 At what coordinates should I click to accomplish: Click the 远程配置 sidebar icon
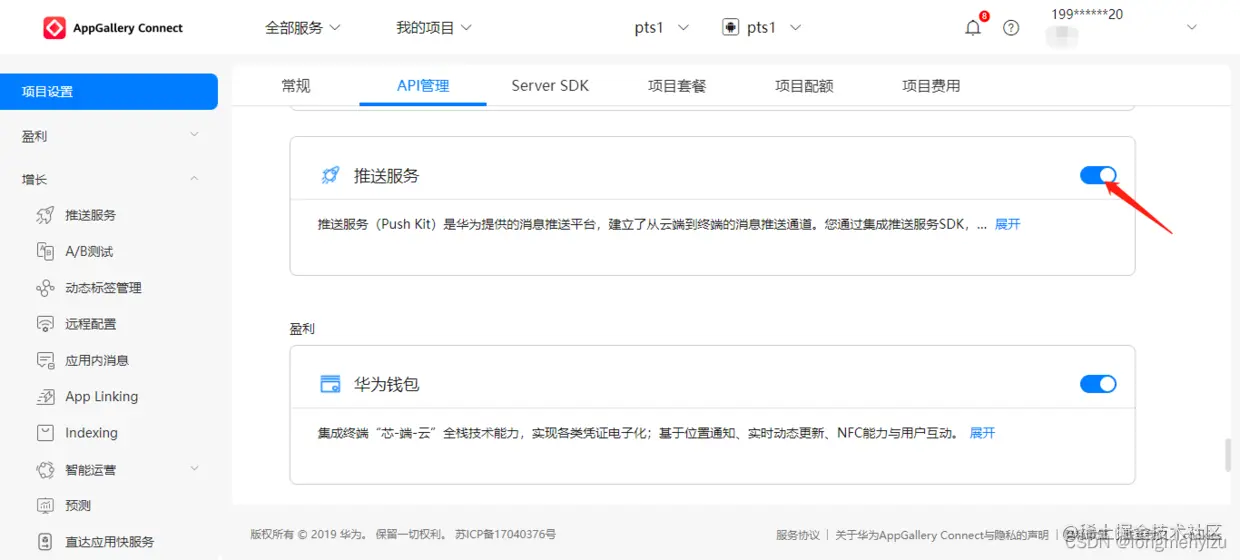click(x=45, y=324)
